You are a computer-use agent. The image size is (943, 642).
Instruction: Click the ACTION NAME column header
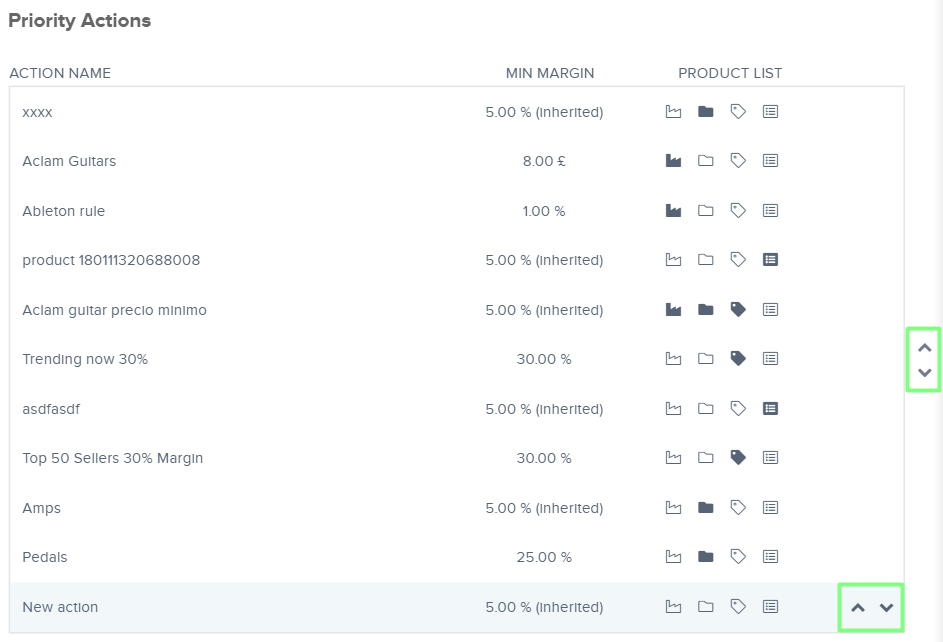tap(60, 73)
